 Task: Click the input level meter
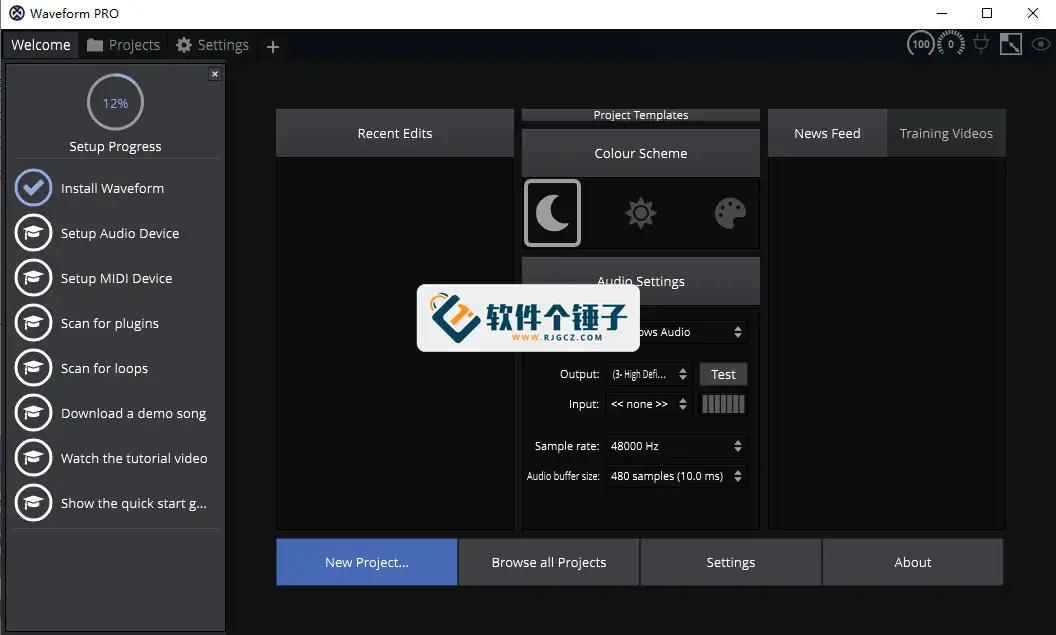pos(723,404)
